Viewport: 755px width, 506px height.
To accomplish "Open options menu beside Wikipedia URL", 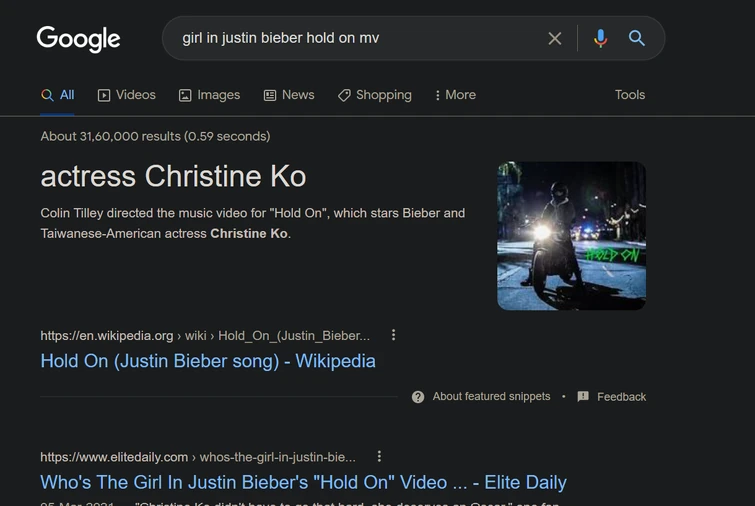I will pos(393,335).
